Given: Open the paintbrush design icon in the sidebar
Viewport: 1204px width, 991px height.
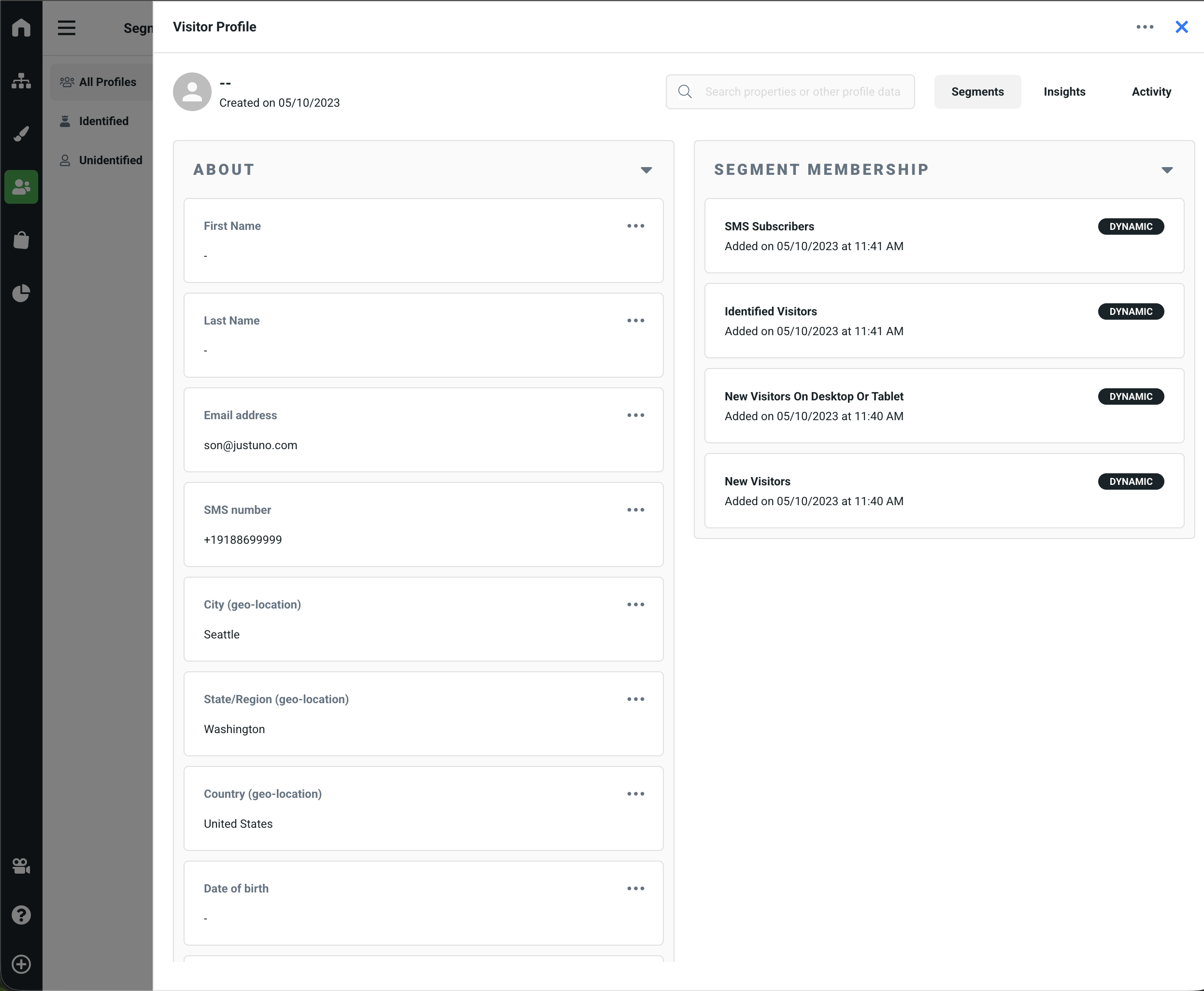Looking at the screenshot, I should 21,134.
